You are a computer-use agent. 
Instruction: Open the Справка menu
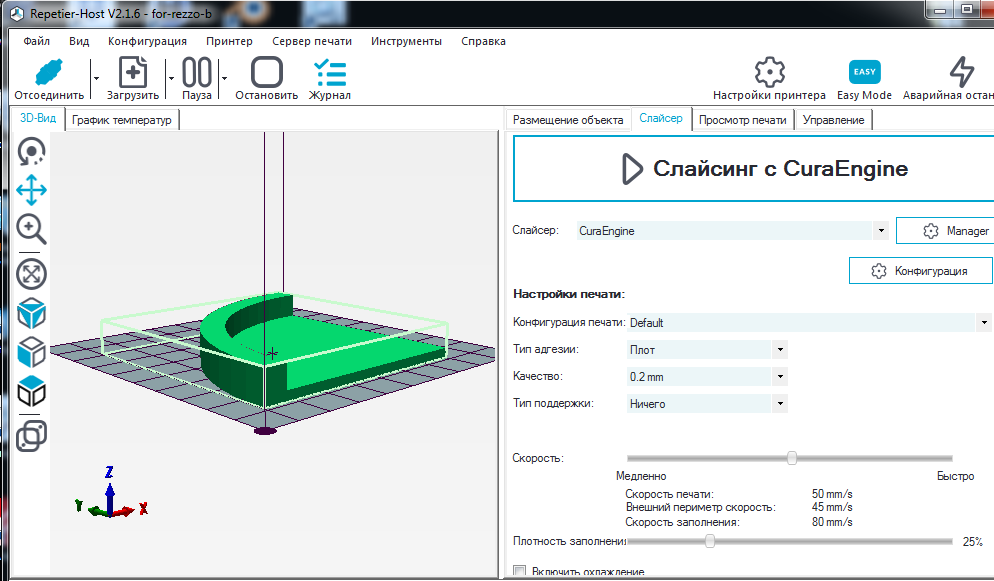pos(484,41)
